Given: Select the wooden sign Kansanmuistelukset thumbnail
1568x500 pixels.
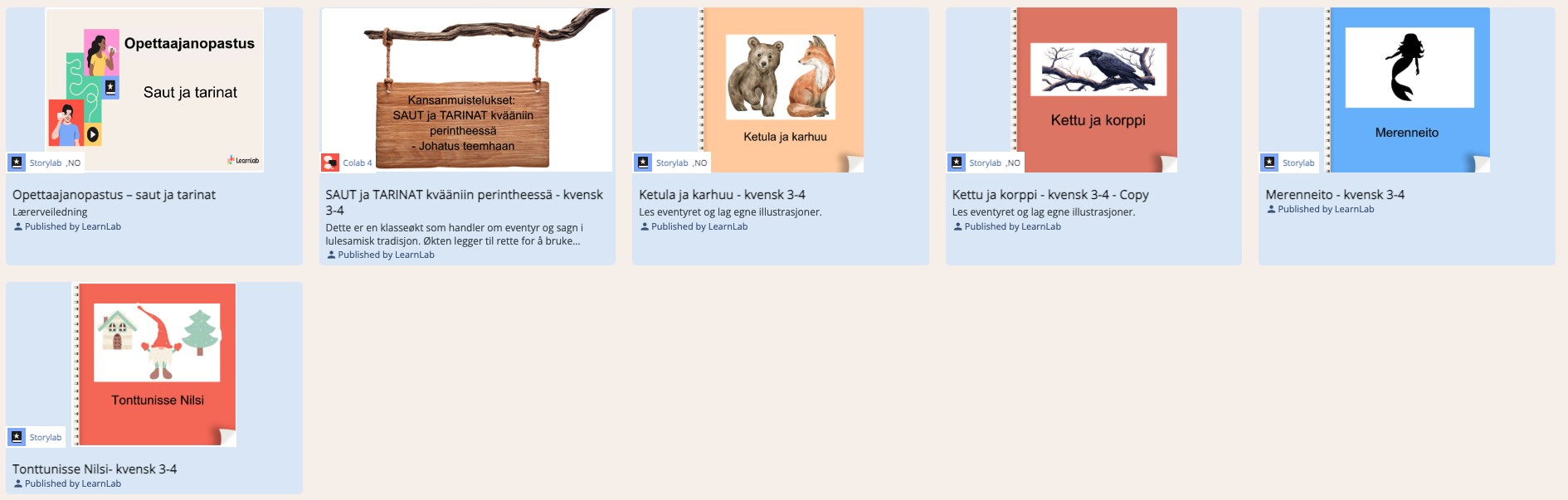Looking at the screenshot, I should tap(467, 90).
